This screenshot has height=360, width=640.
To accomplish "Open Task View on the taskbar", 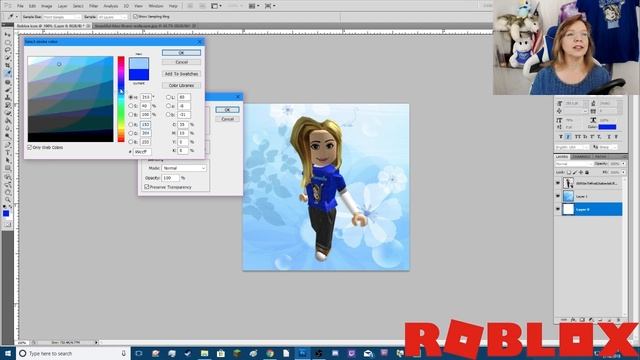I will coord(139,353).
